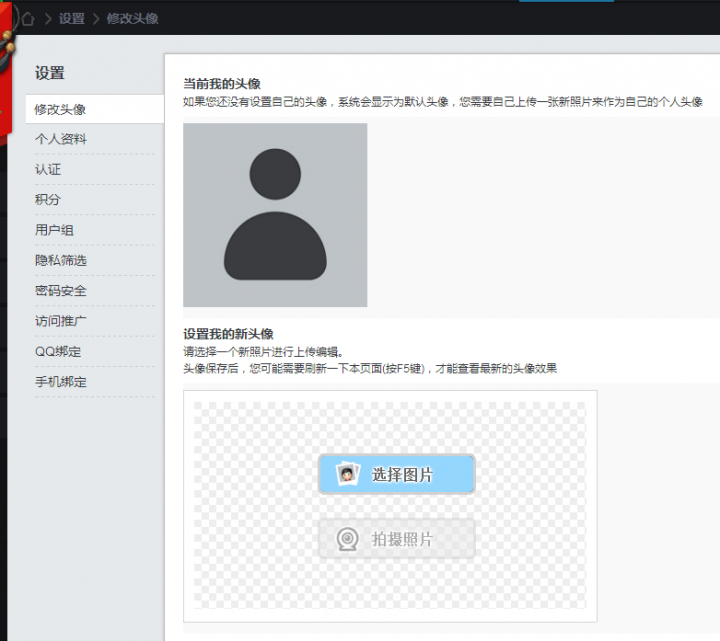Select QQ绑定 menu item
The image size is (720, 641).
point(58,351)
